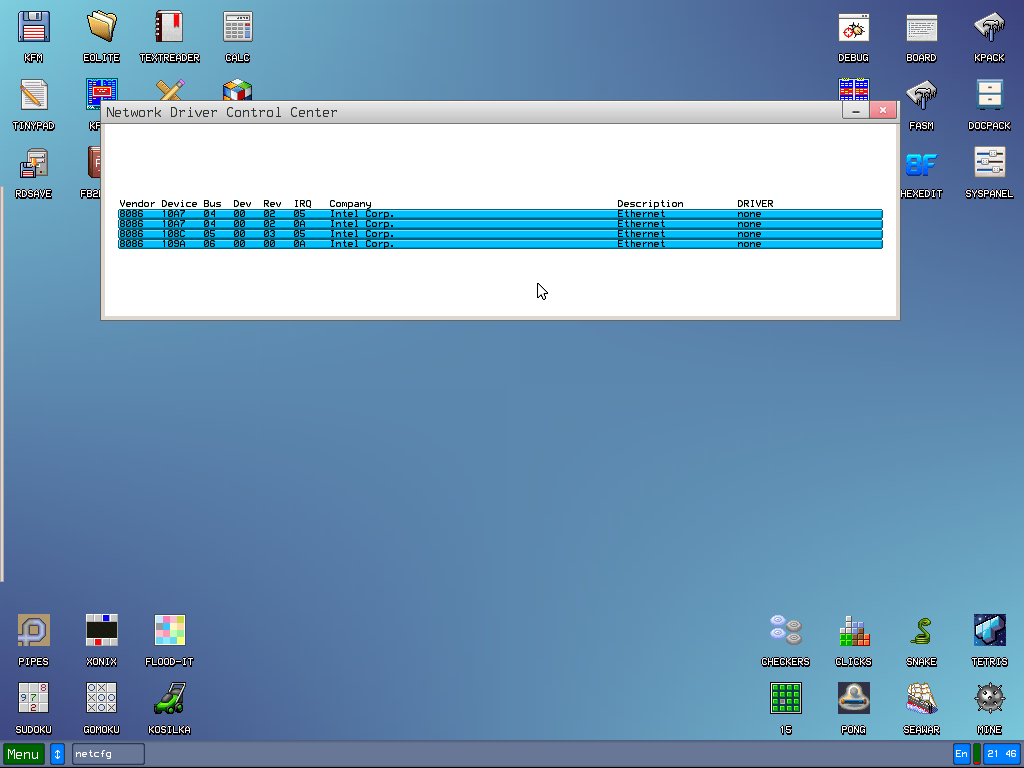The height and width of the screenshot is (768, 1024).
Task: Select the Ethernet device row 108C
Action: (500, 234)
